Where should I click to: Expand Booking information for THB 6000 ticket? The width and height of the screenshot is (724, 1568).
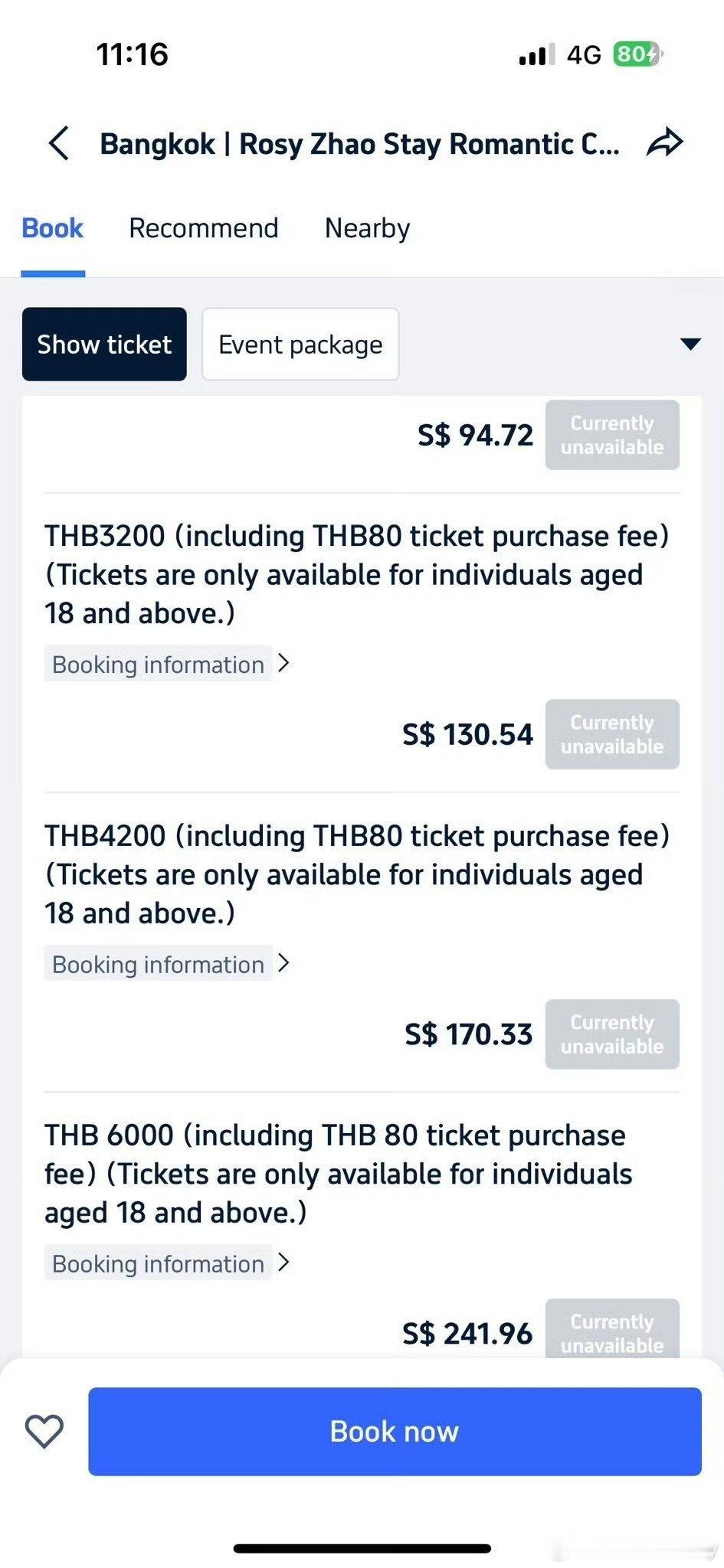point(167,1263)
